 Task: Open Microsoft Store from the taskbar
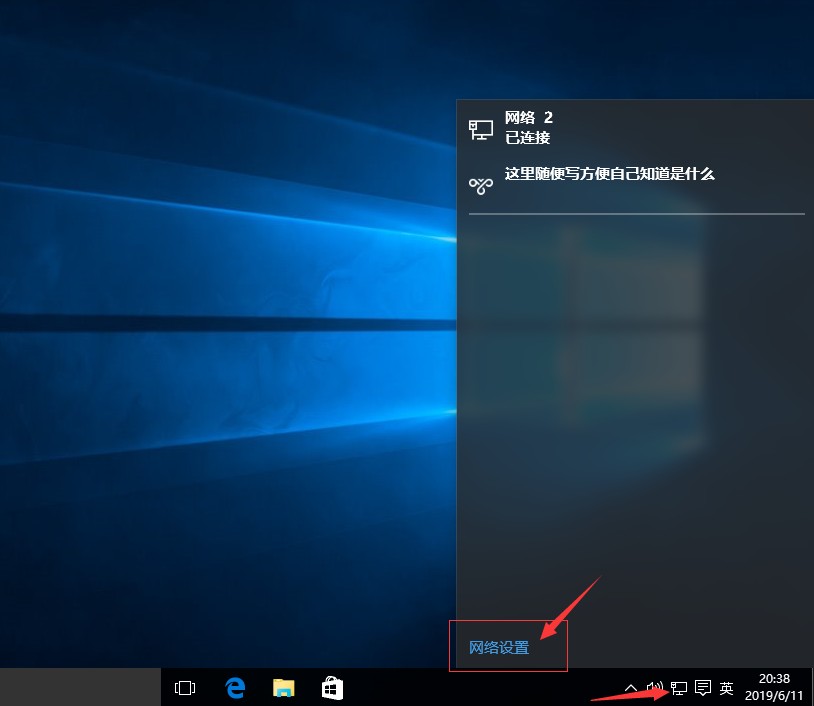pyautogui.click(x=332, y=688)
